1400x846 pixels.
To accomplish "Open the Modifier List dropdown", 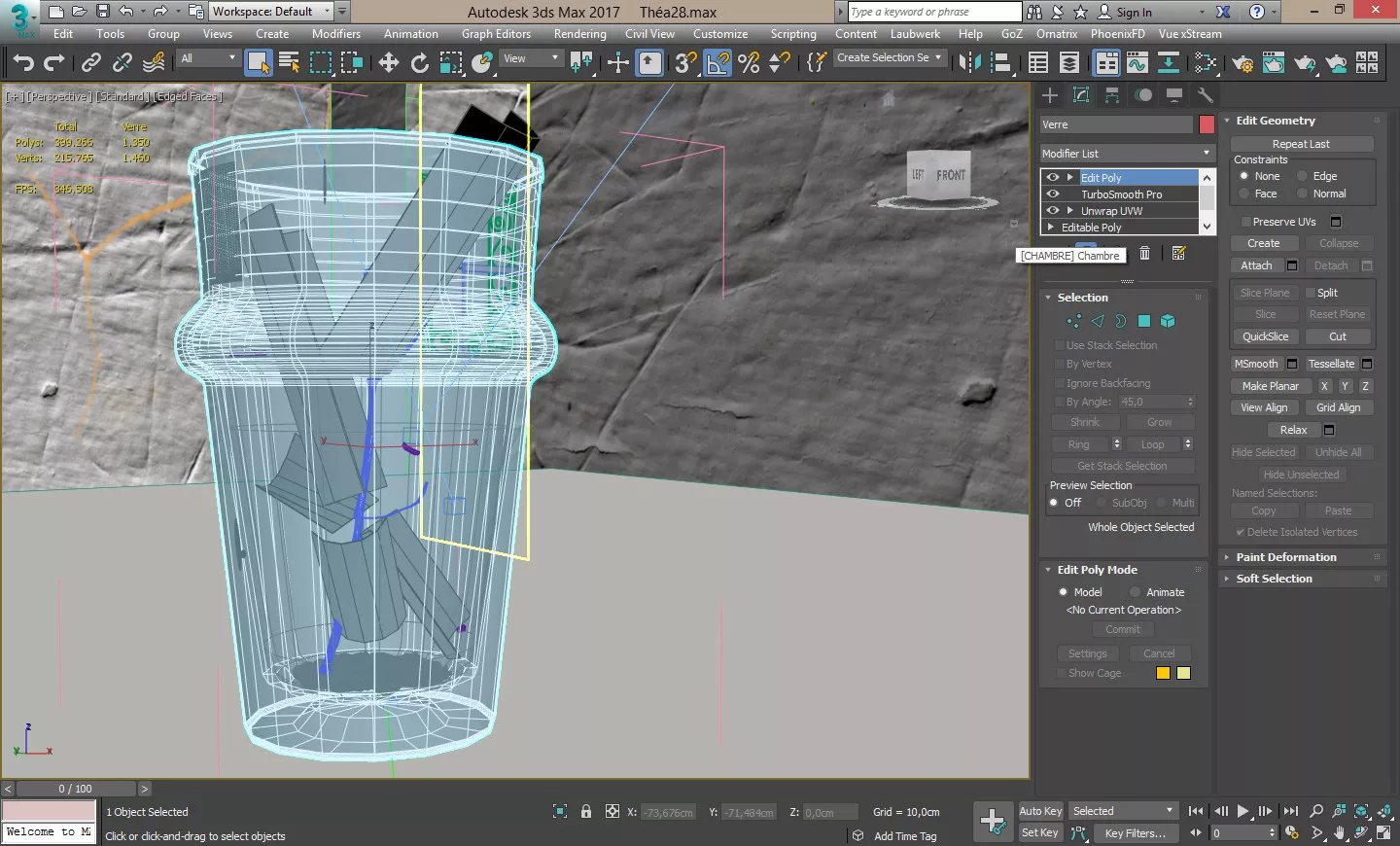I will point(1126,154).
